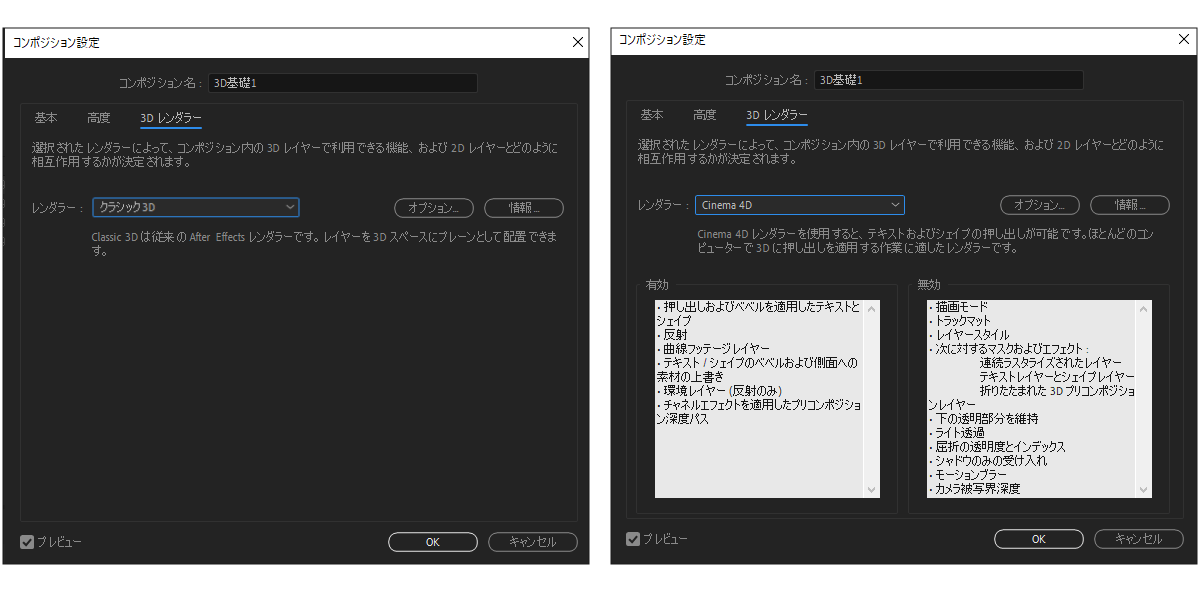Click the up arrow of 有効 list scrollbar

[872, 308]
